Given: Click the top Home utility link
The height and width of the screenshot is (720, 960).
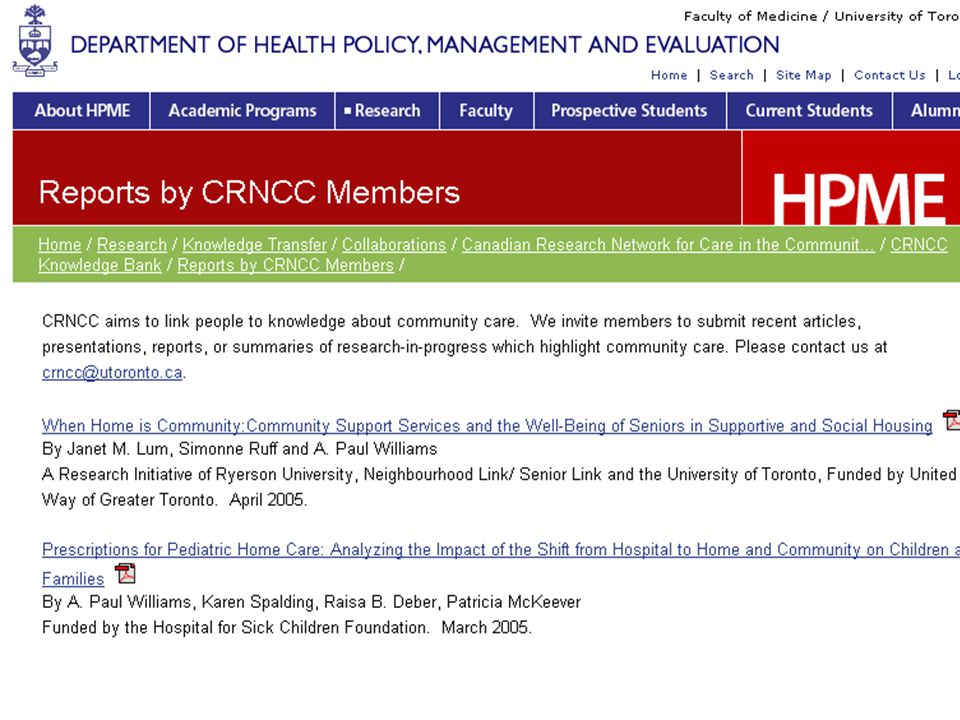Looking at the screenshot, I should pos(669,75).
